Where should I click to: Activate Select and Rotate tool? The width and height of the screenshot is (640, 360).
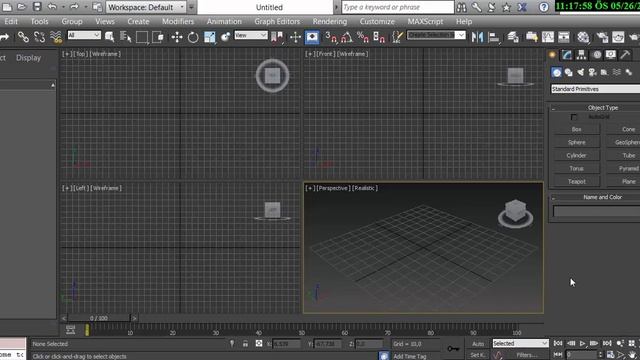[193, 37]
